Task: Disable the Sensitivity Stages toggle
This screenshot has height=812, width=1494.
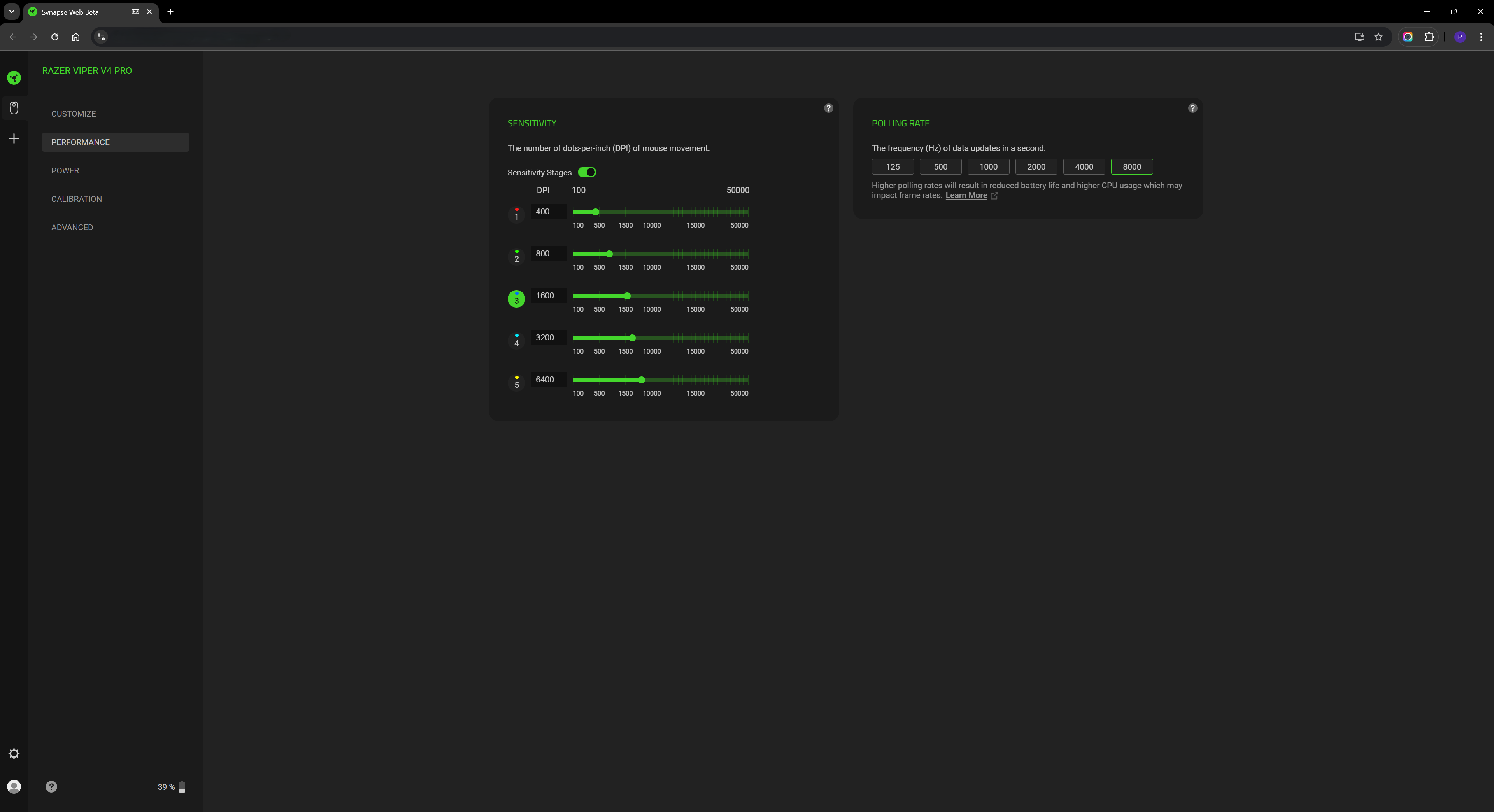Action: pyautogui.click(x=587, y=172)
